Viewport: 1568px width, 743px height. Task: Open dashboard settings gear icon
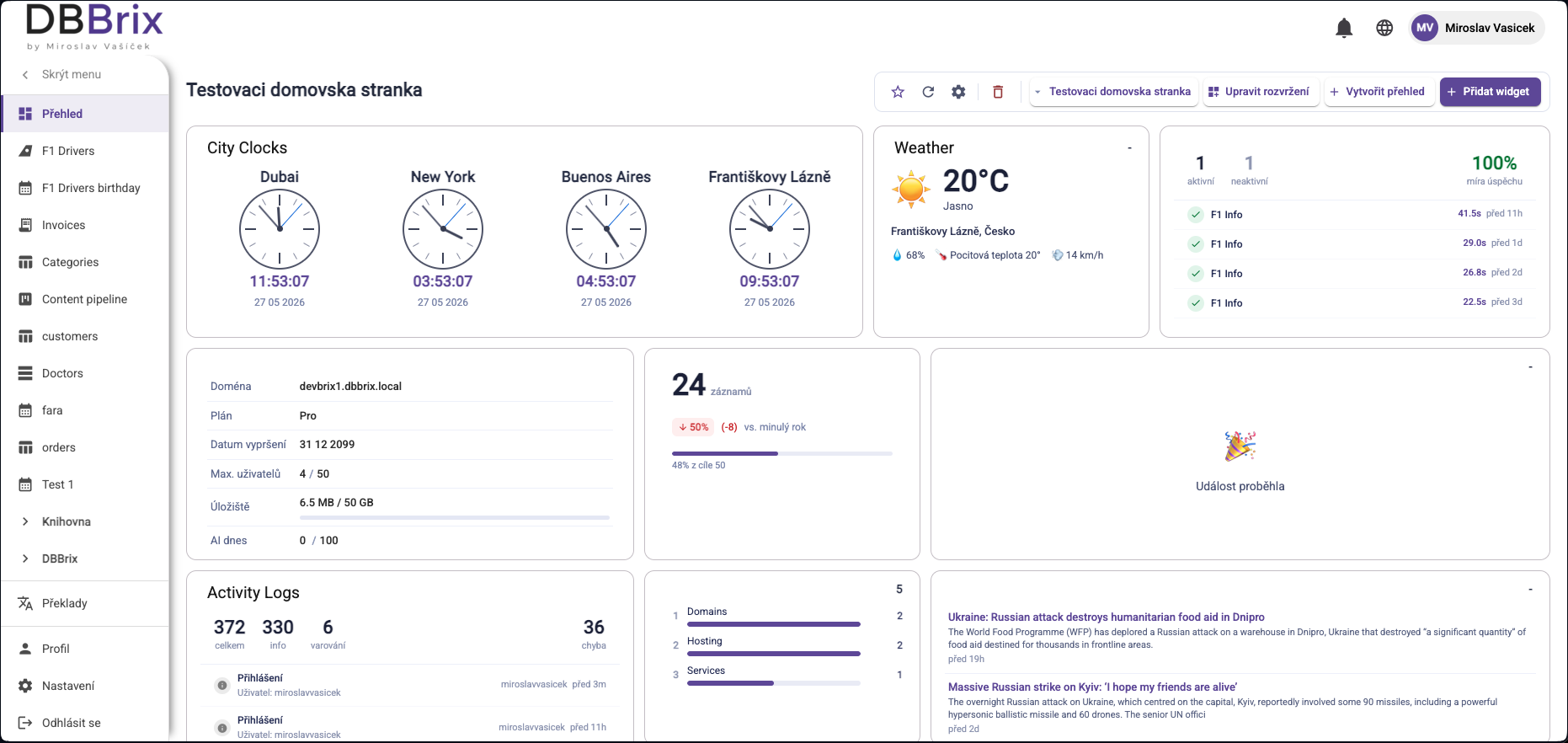[958, 92]
